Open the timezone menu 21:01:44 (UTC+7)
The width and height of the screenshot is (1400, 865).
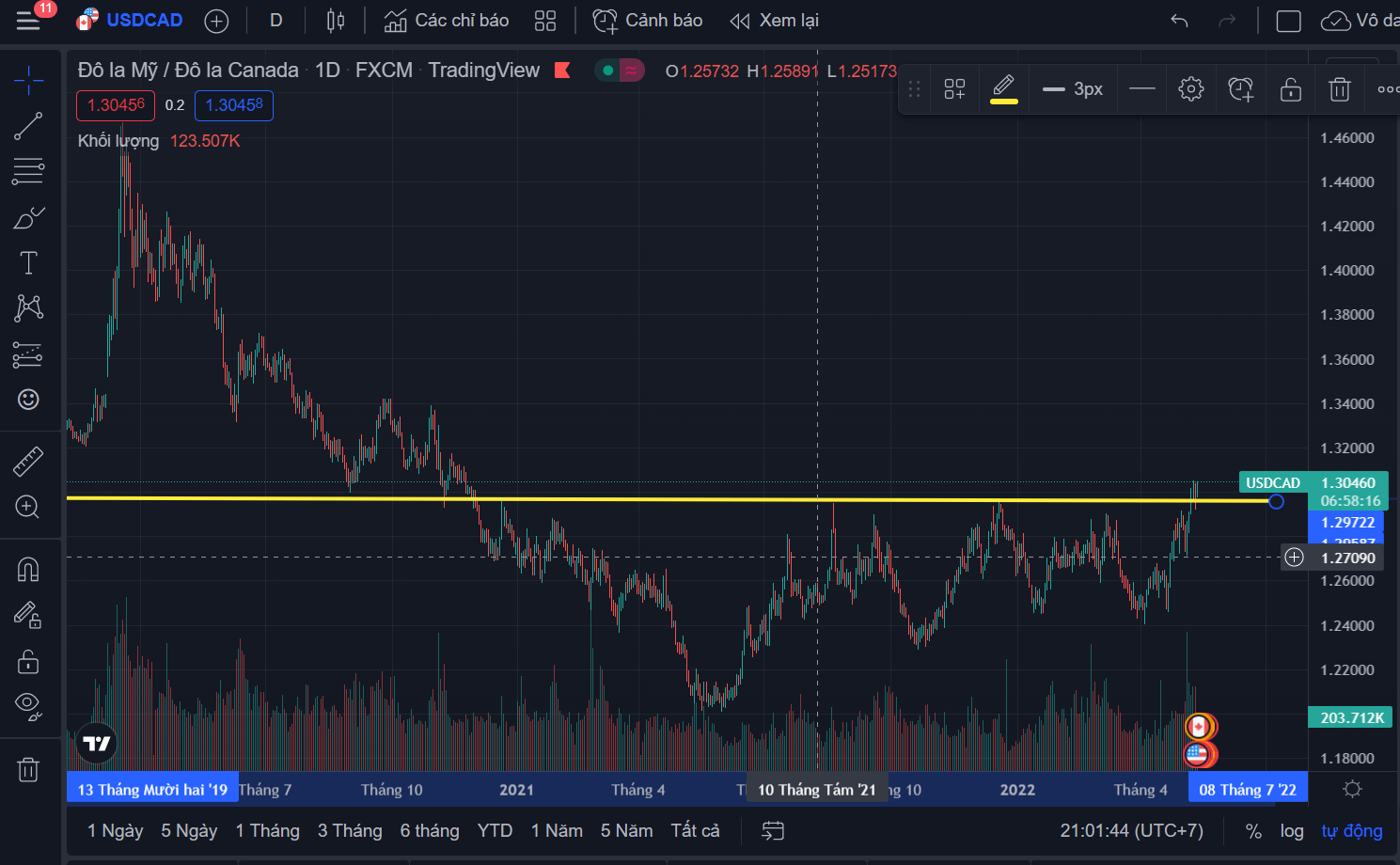pyautogui.click(x=1132, y=831)
